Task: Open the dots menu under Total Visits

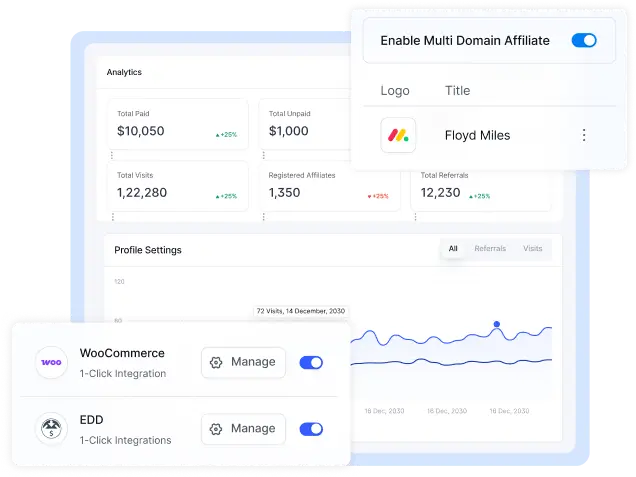Action: (x=113, y=217)
